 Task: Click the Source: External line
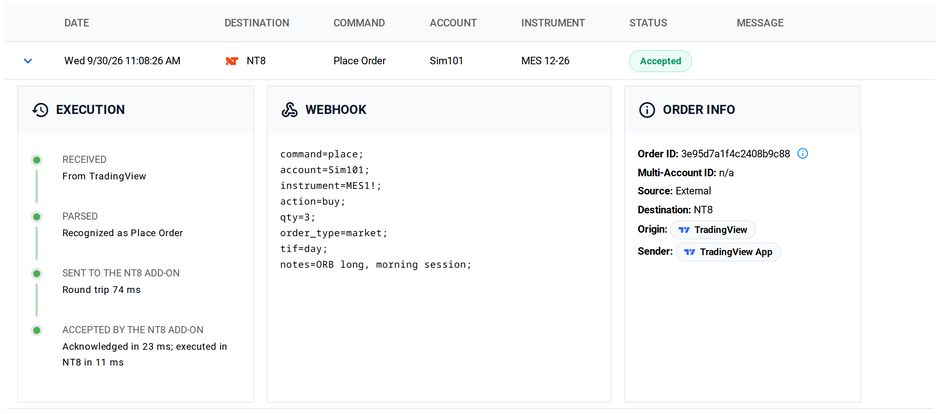(x=674, y=191)
